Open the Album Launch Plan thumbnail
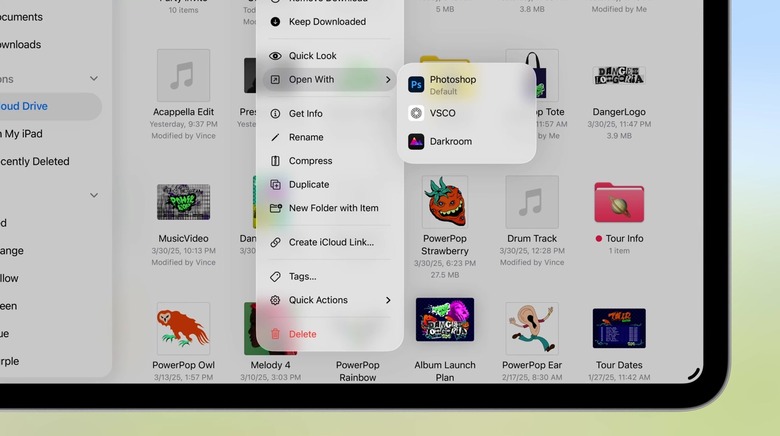 (445, 320)
